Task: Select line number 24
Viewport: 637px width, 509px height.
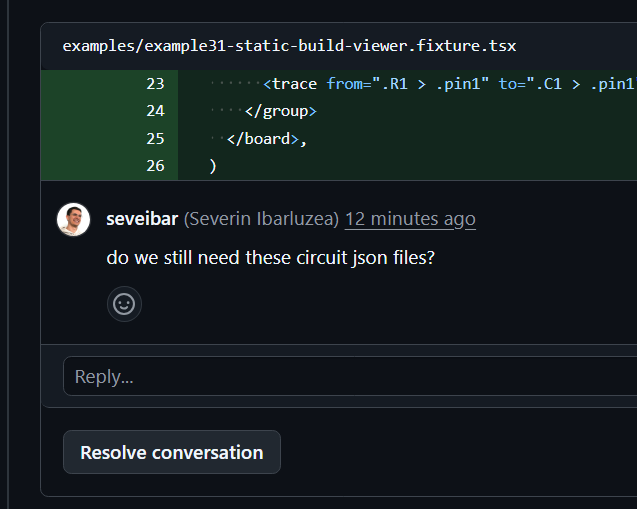Action: [155, 111]
